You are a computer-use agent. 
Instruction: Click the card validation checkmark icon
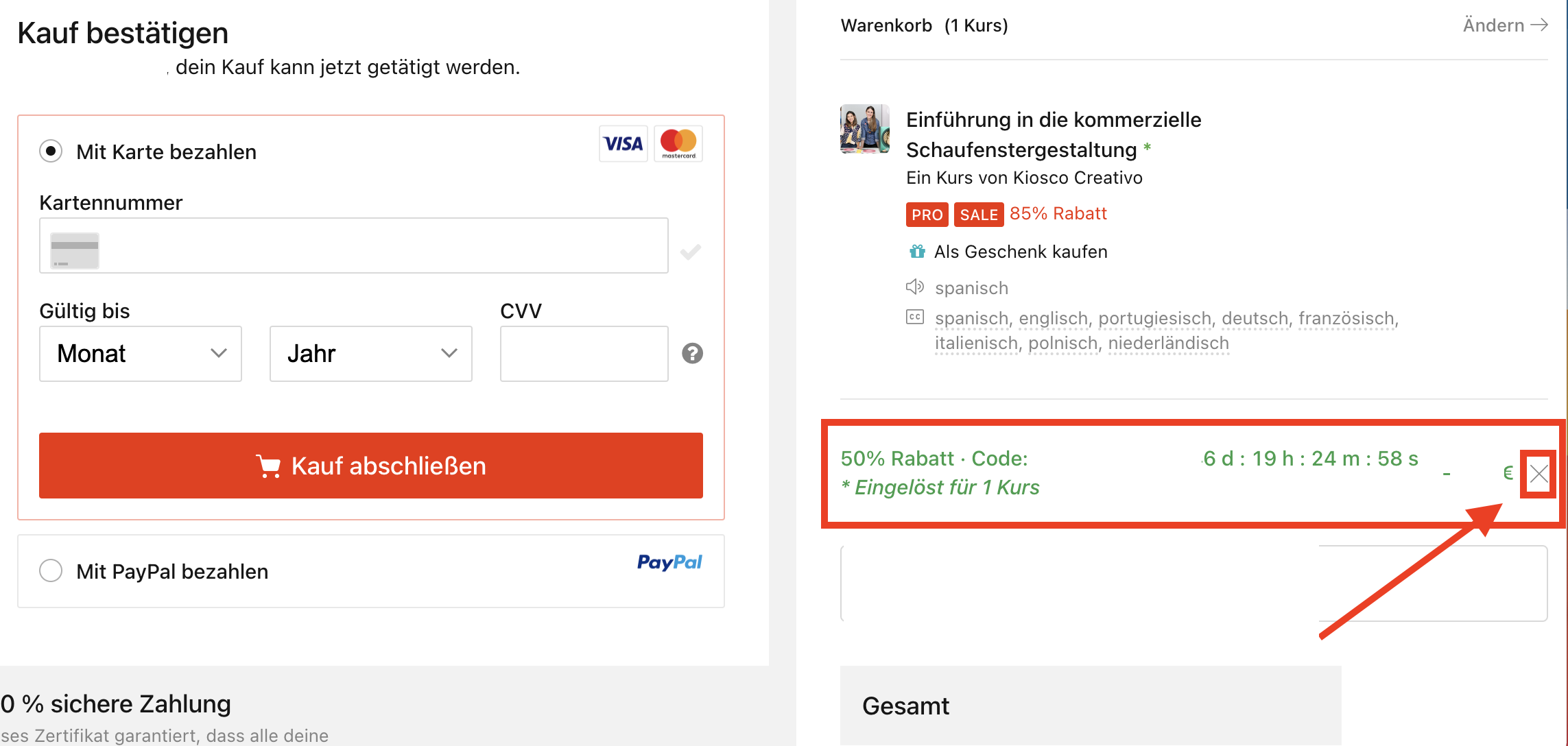point(691,252)
